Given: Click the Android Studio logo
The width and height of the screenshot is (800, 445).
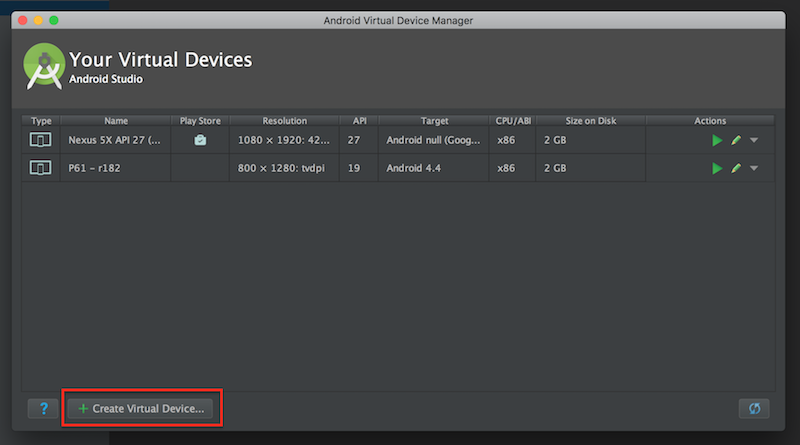Looking at the screenshot, I should click(44, 66).
